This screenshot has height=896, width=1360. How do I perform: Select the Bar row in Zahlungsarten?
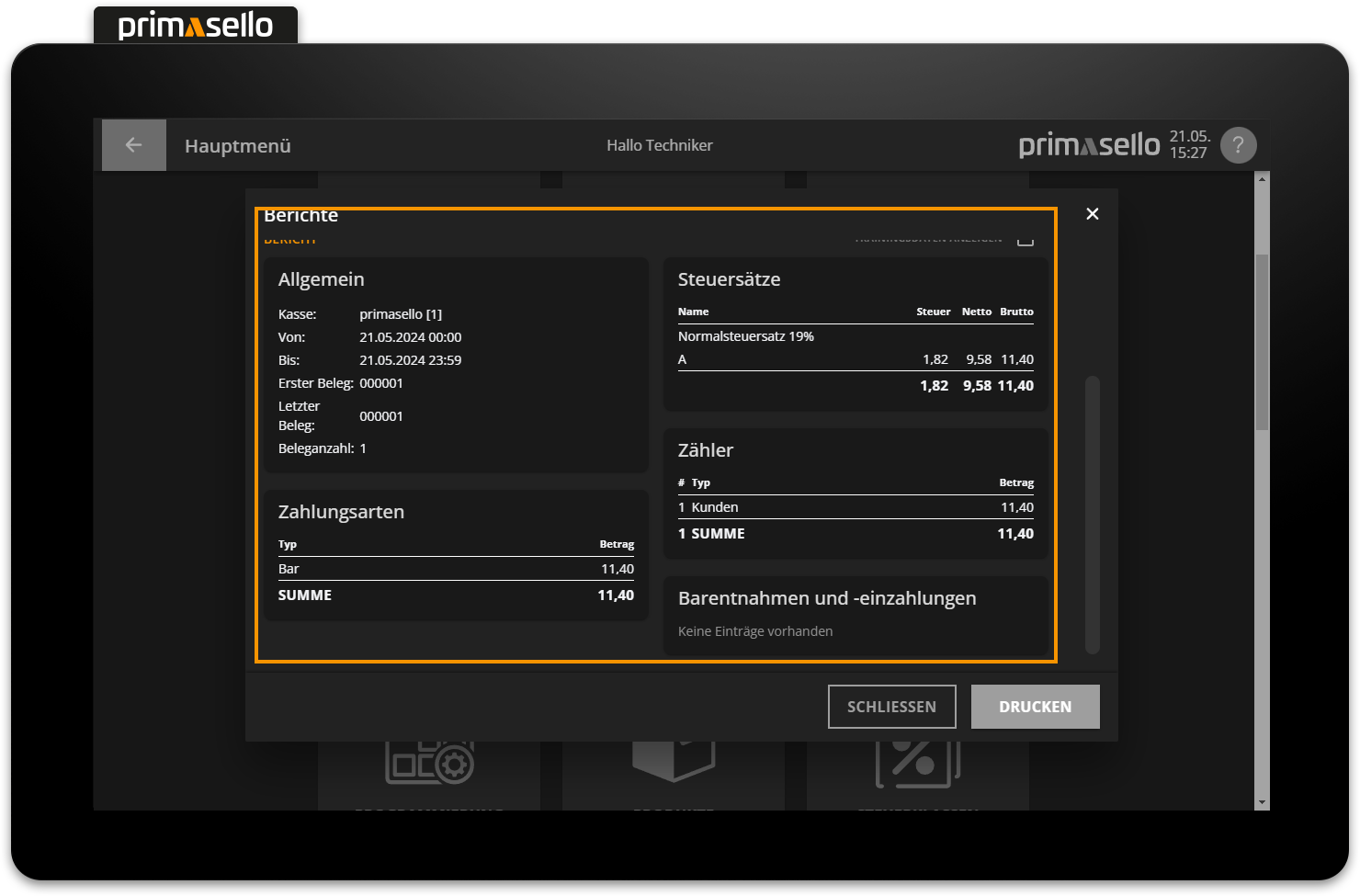(456, 569)
